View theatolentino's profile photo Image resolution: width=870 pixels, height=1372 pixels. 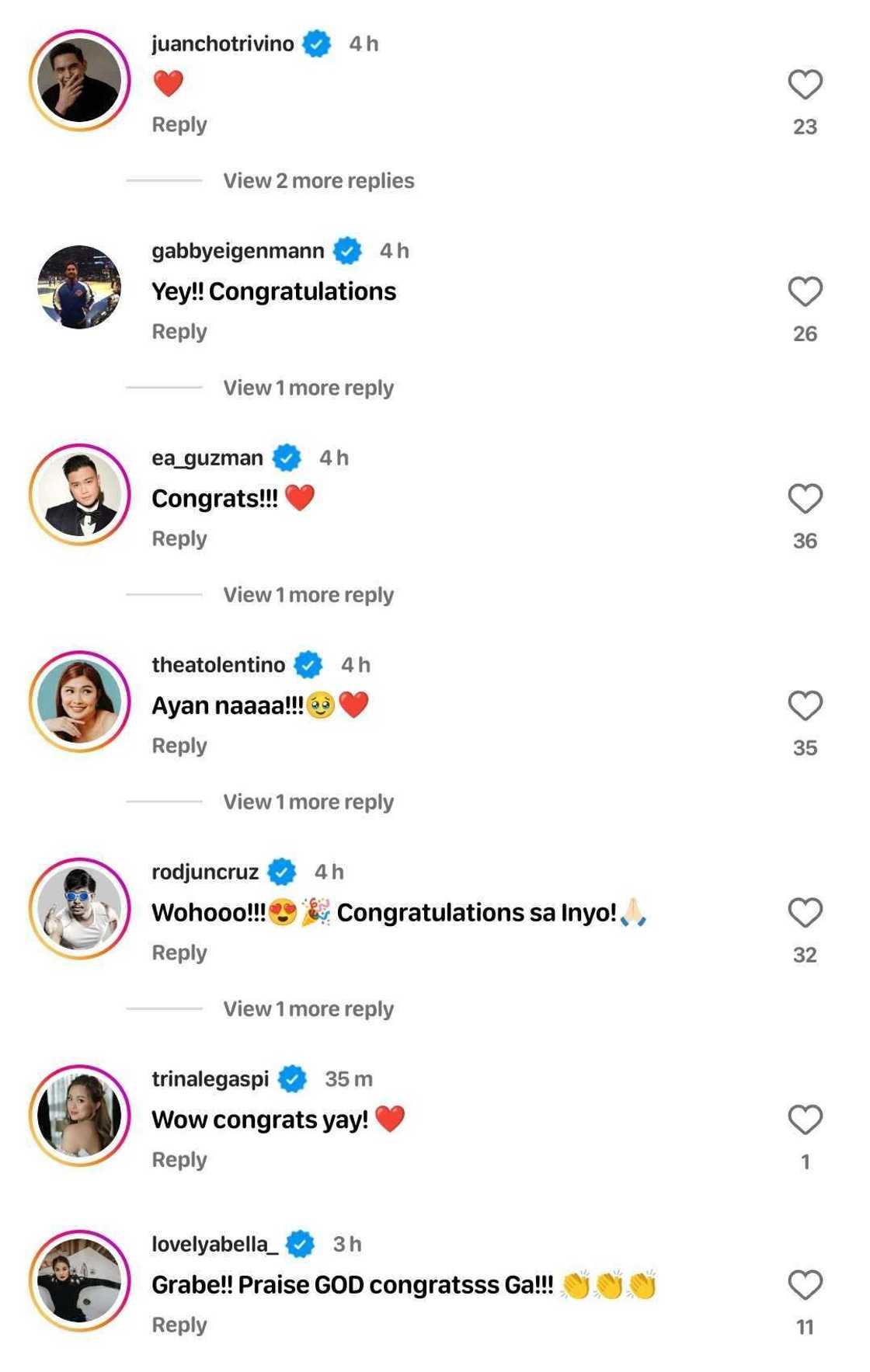tap(79, 702)
